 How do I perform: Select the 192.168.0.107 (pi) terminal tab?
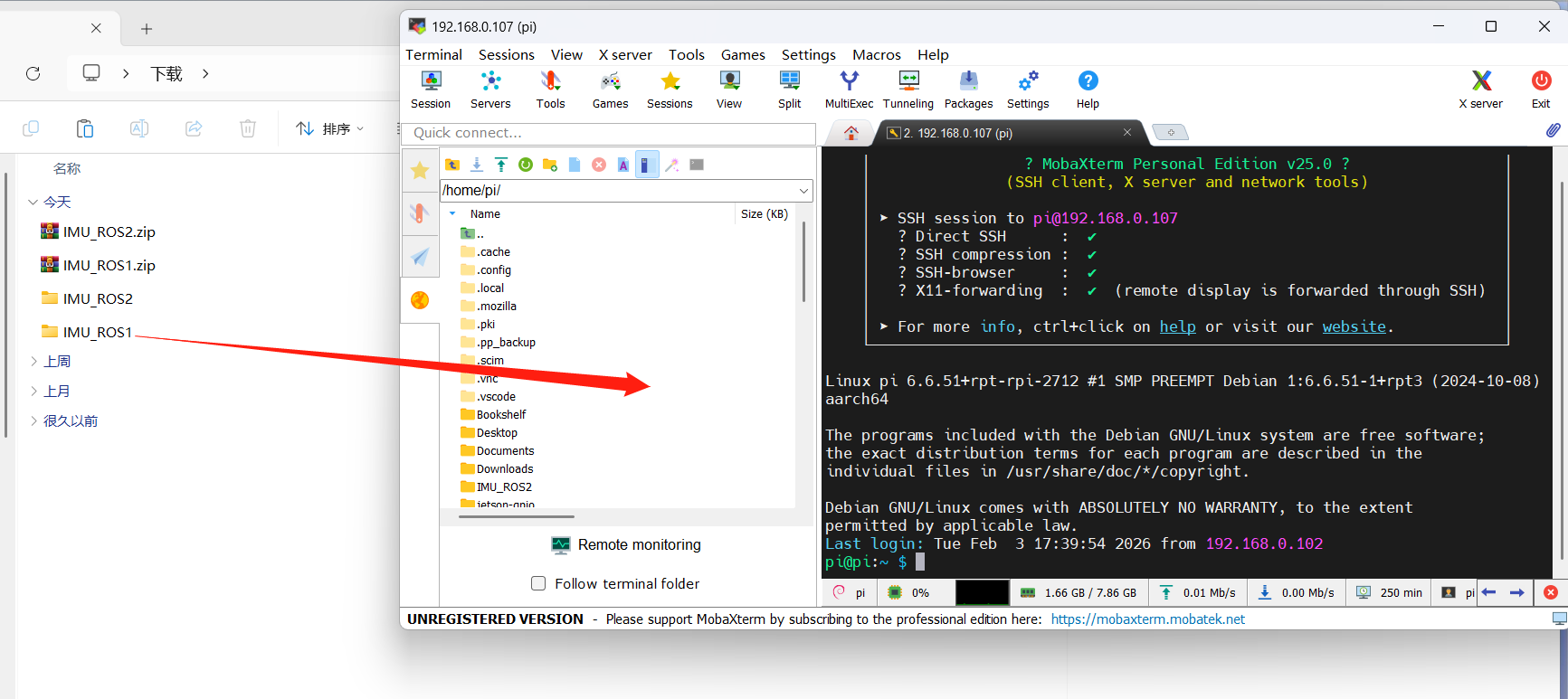click(1008, 133)
